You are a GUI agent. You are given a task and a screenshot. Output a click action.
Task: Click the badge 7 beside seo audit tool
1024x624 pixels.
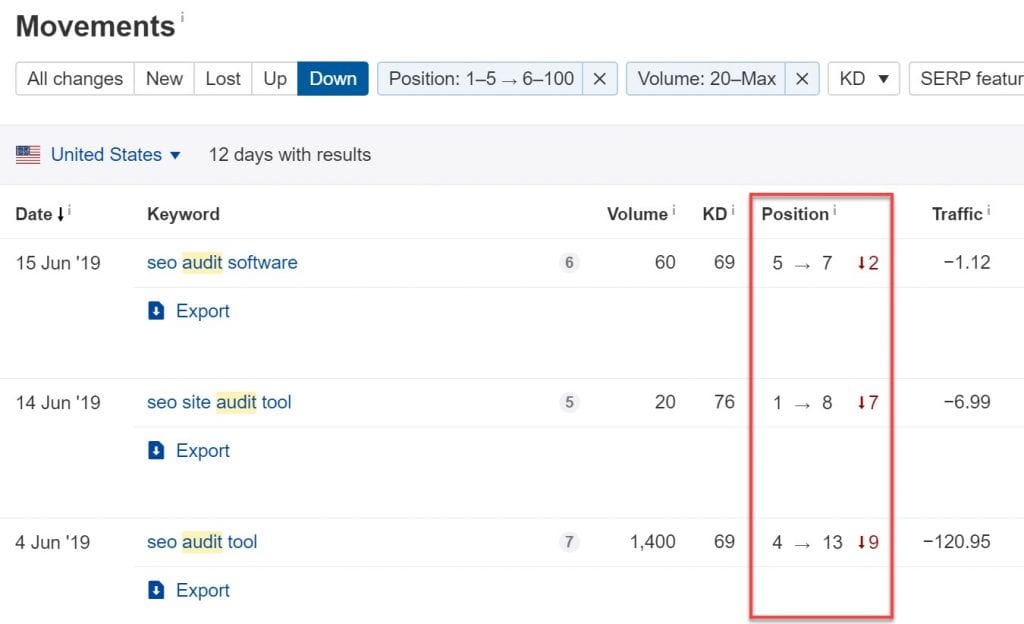[569, 542]
